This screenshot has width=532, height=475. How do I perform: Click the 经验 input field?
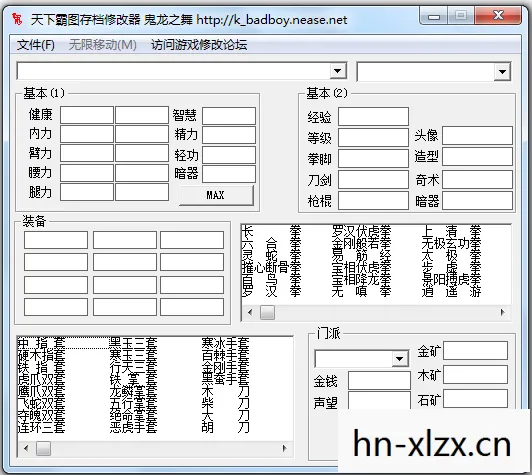(x=373, y=117)
